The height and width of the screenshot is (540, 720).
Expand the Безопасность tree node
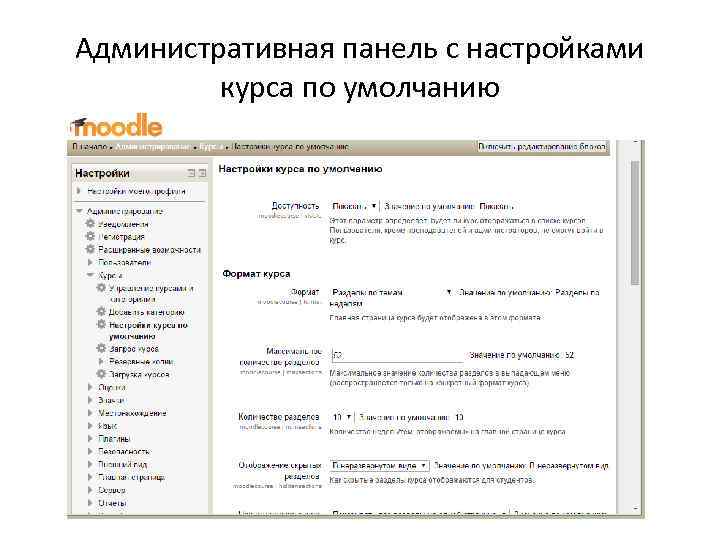[90, 452]
